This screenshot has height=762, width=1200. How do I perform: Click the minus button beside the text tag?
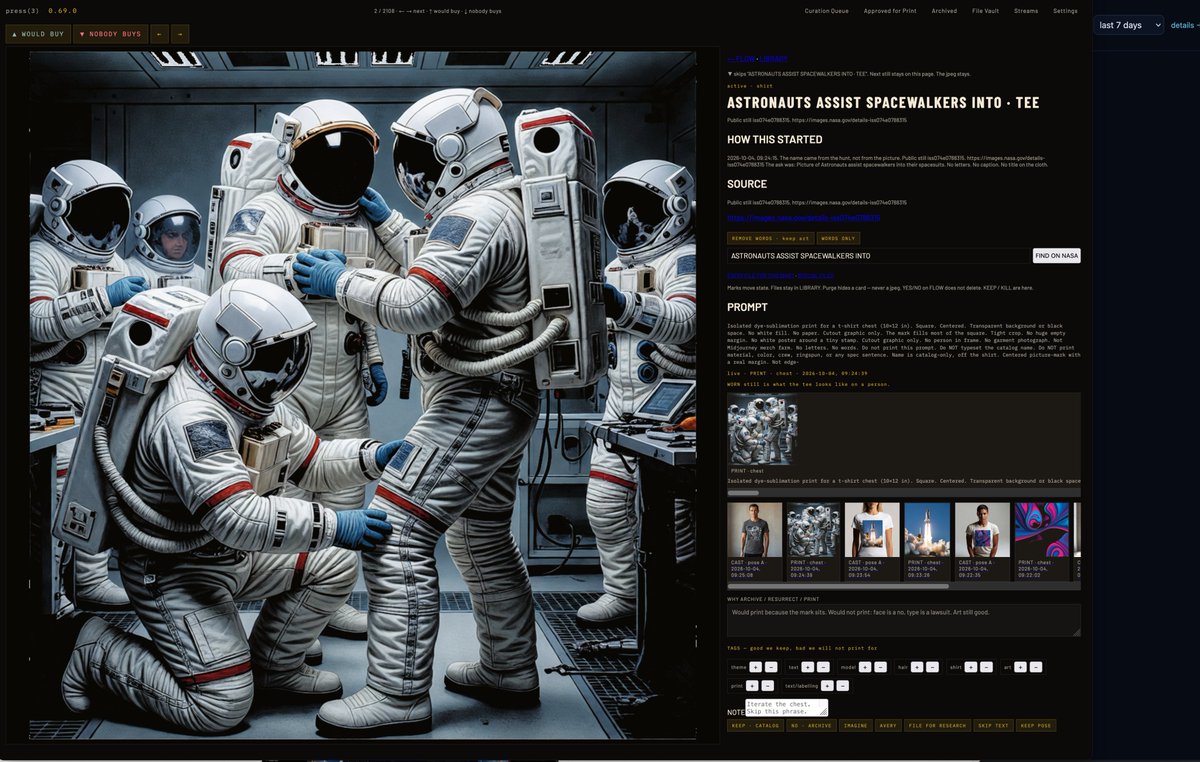tap(823, 667)
